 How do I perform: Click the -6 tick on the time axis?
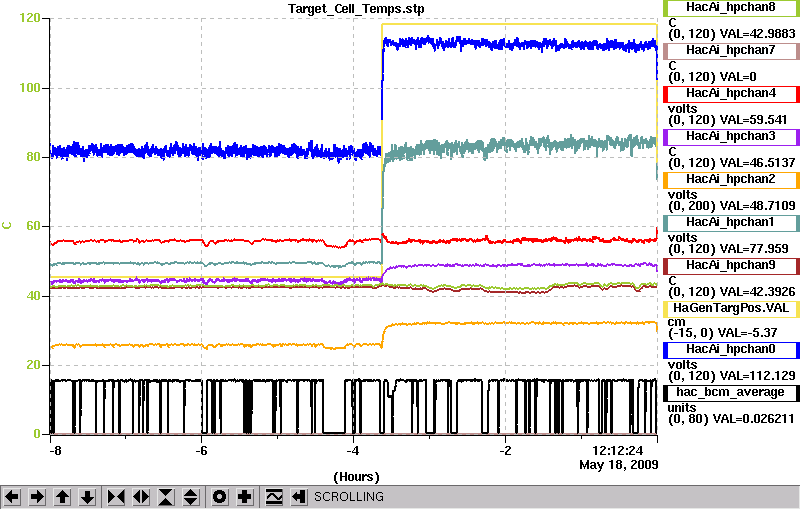click(202, 451)
